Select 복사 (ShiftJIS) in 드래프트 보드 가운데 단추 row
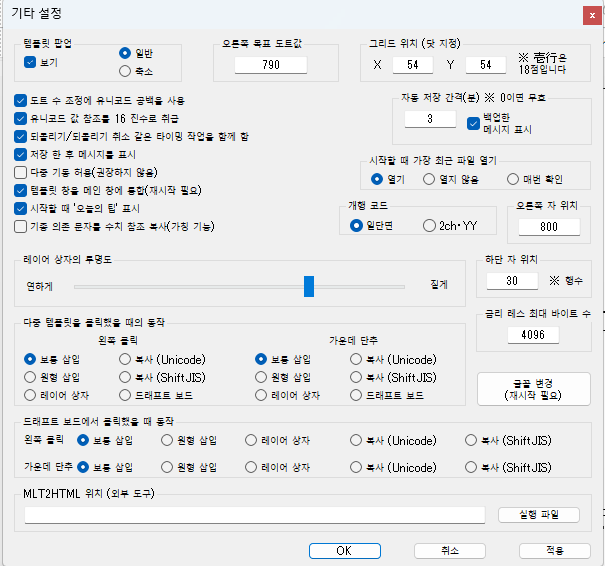The image size is (605, 566). coord(471,467)
